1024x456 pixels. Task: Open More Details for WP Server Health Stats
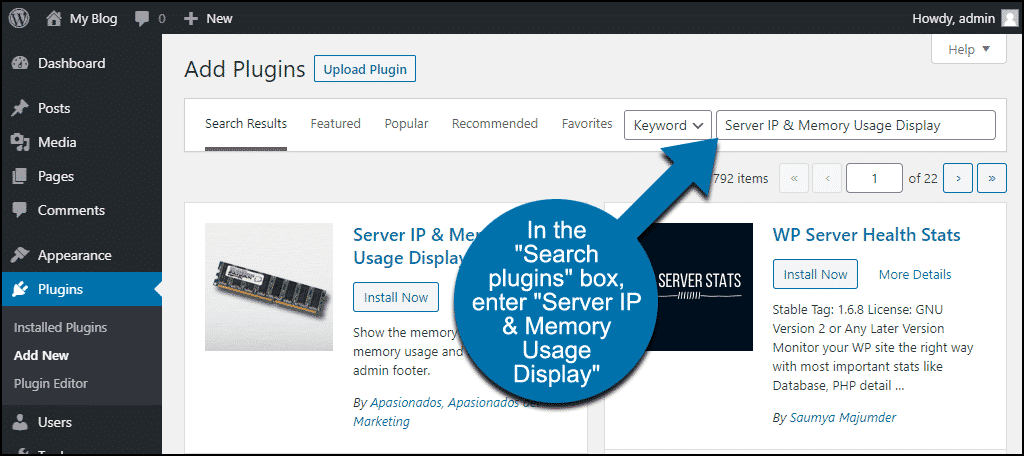pyautogui.click(x=915, y=274)
